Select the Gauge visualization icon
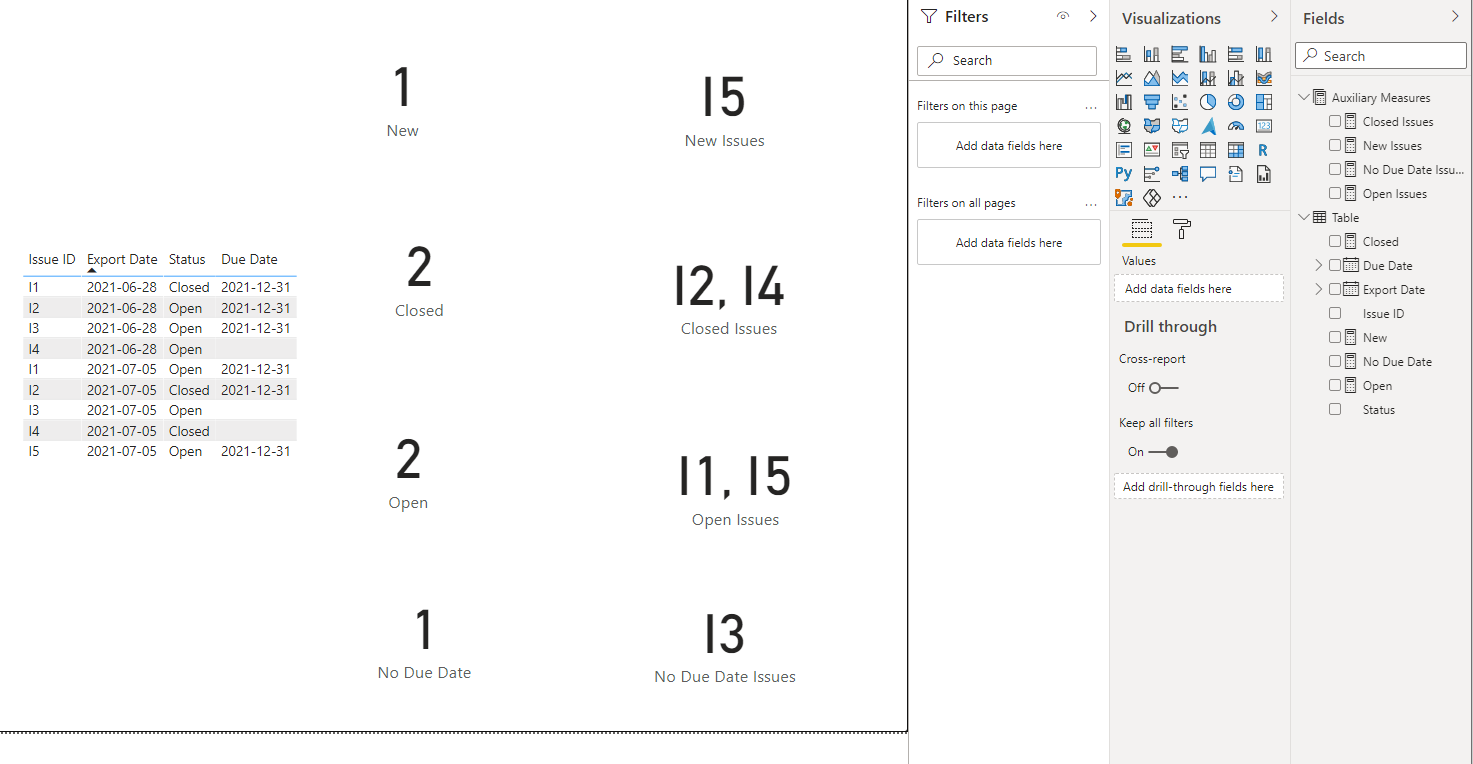 click(1236, 126)
